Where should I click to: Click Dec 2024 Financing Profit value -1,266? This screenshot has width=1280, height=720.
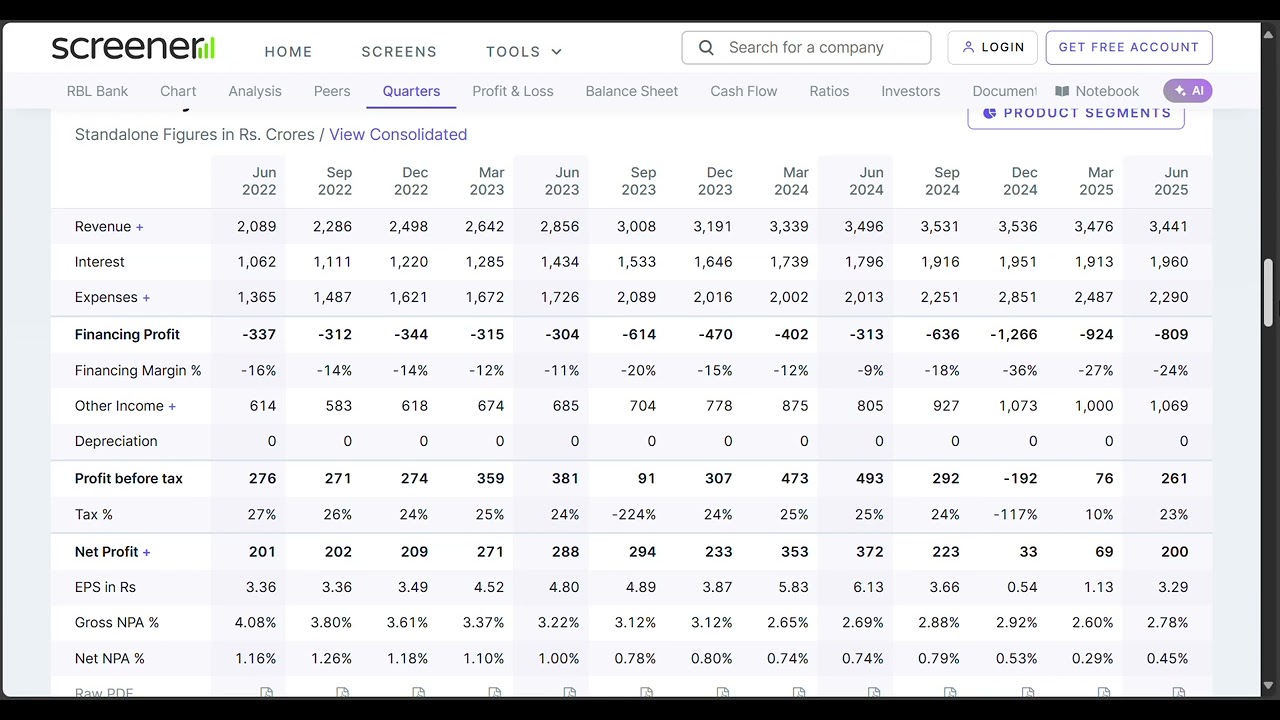[x=1014, y=334]
